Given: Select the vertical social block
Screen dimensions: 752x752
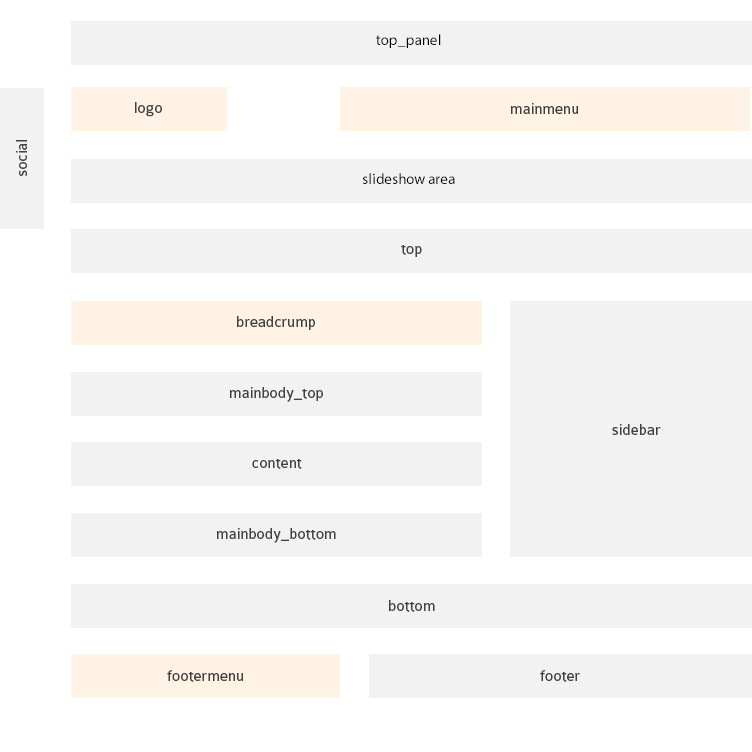Looking at the screenshot, I should coord(22,158).
